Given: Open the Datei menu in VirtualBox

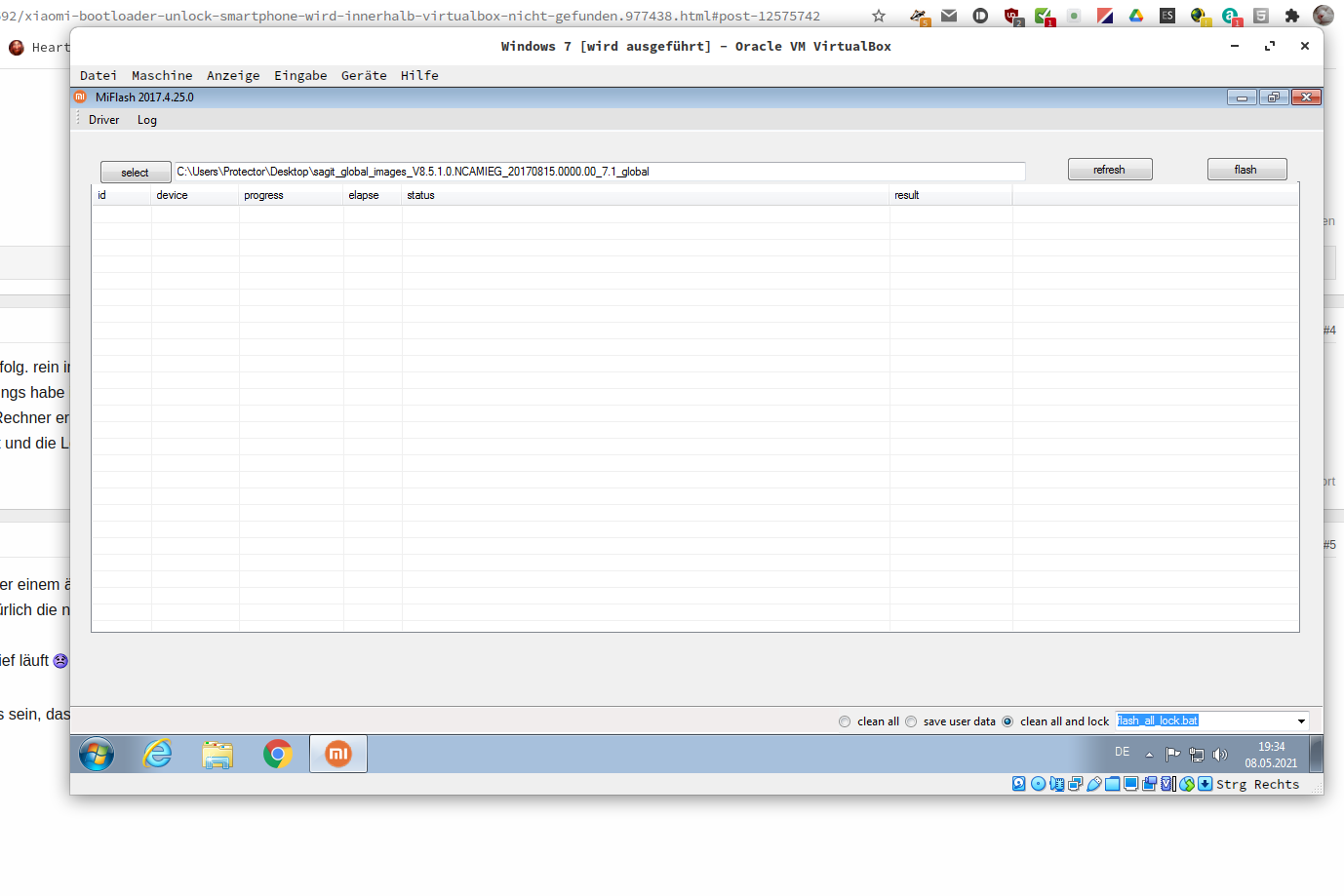Looking at the screenshot, I should [x=99, y=75].
